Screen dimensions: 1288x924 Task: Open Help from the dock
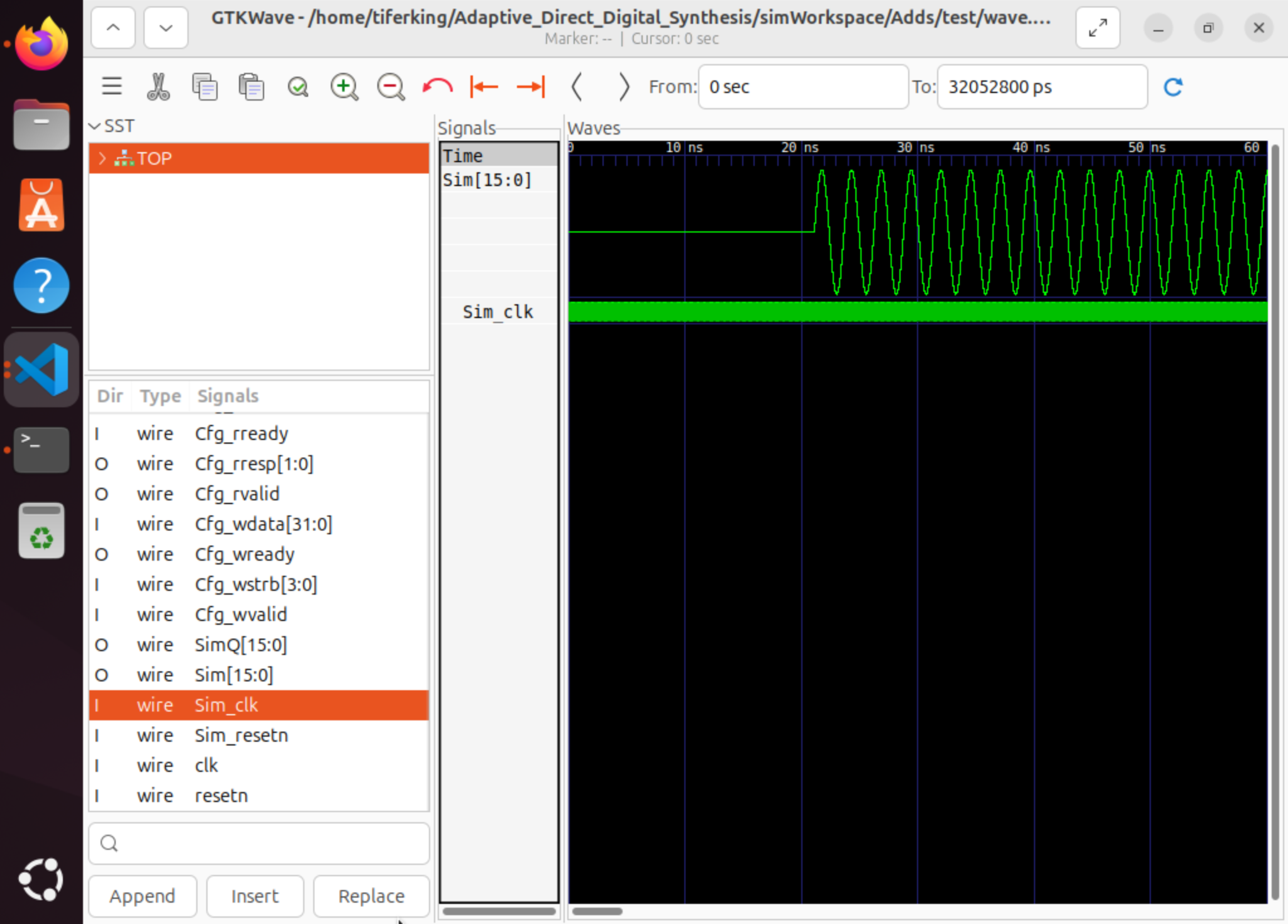click(x=42, y=285)
